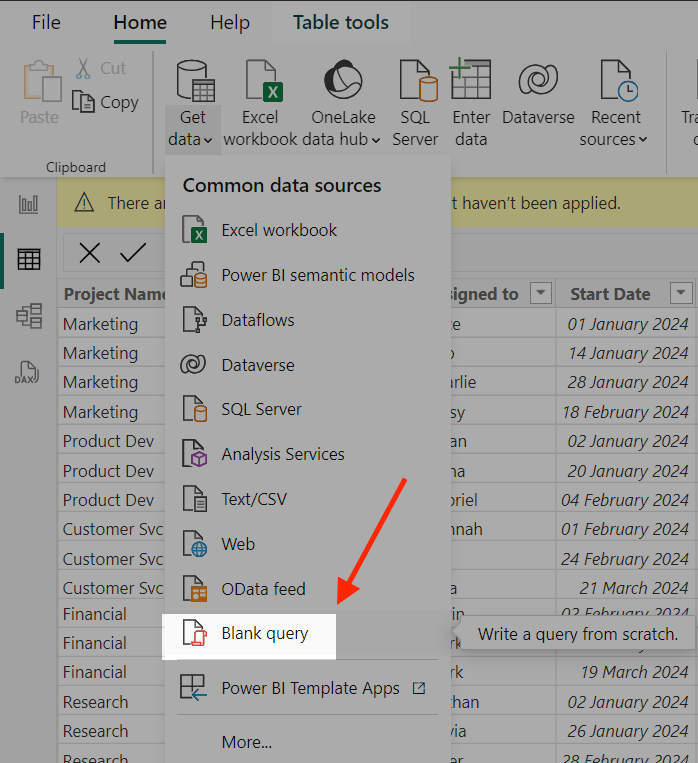Image resolution: width=698 pixels, height=763 pixels.
Task: Click the cell 24 February 2024
Action: tap(625, 559)
